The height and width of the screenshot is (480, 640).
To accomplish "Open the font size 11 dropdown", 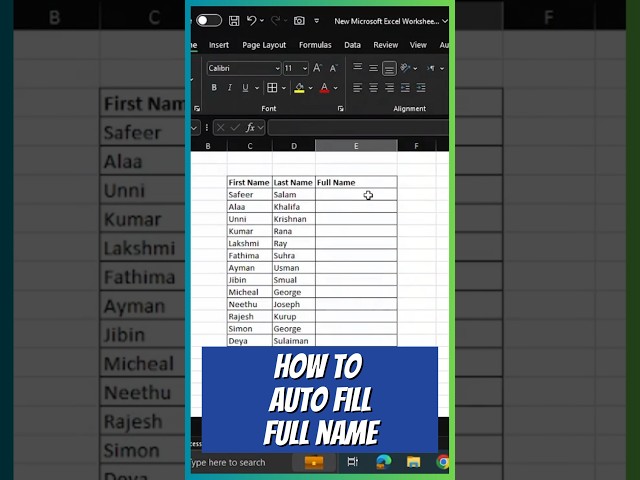I will coord(304,69).
